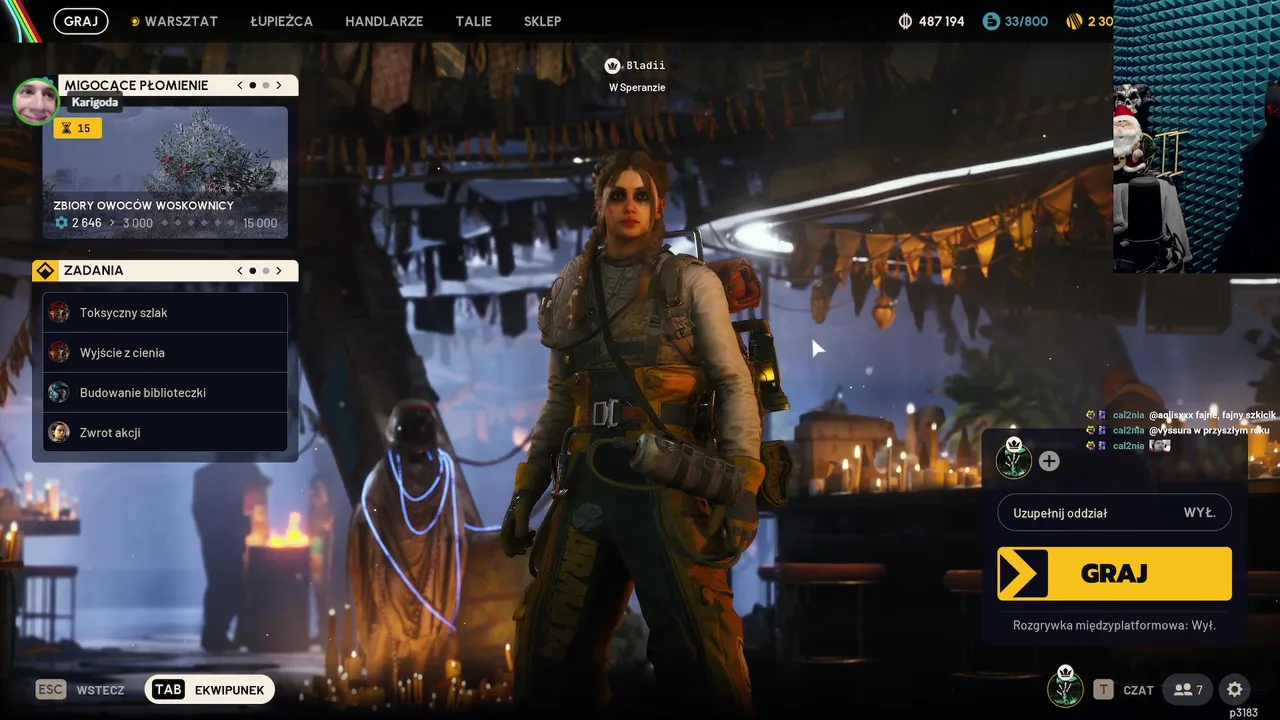Click the 487 194 coin balance
This screenshot has height=720, width=1280.
[x=941, y=21]
